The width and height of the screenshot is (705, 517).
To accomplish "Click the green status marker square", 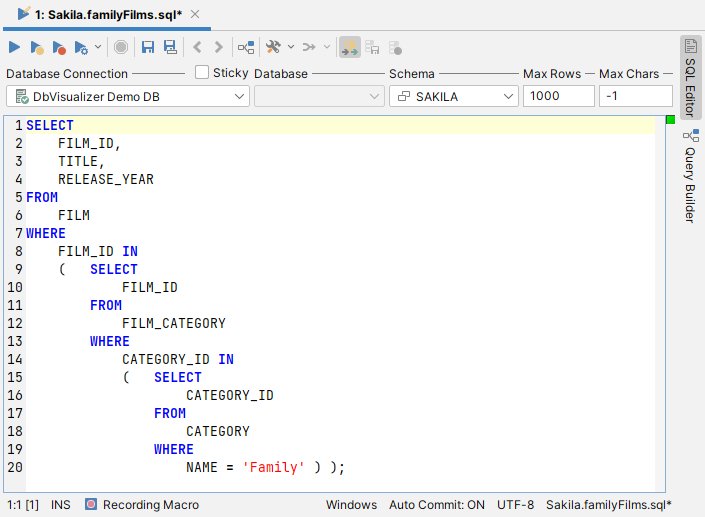I will point(670,120).
